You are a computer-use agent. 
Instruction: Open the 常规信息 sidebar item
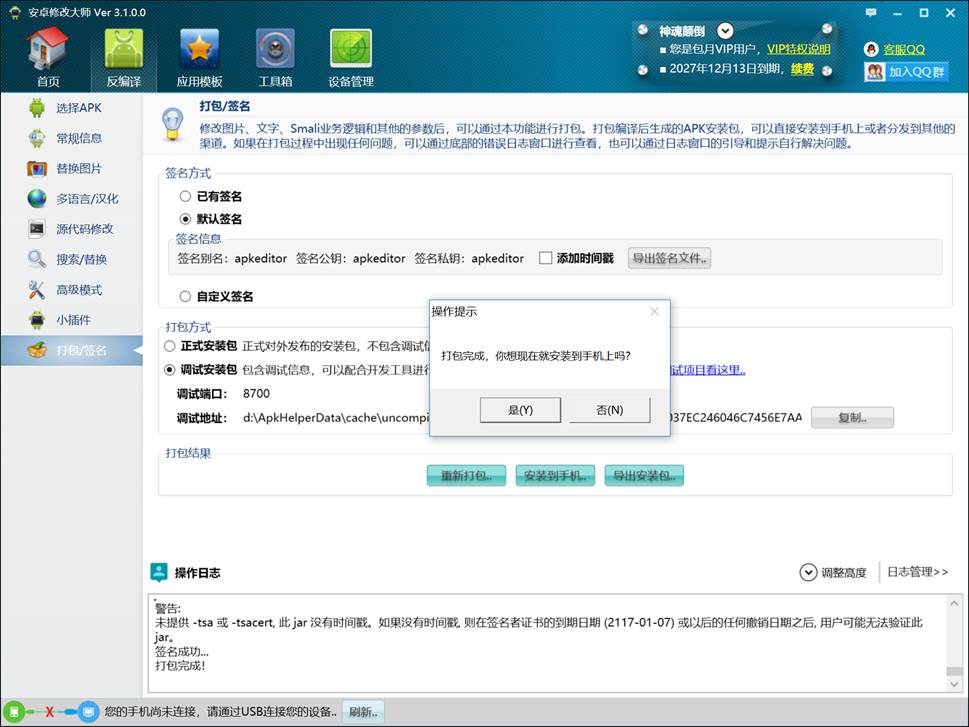click(x=72, y=138)
